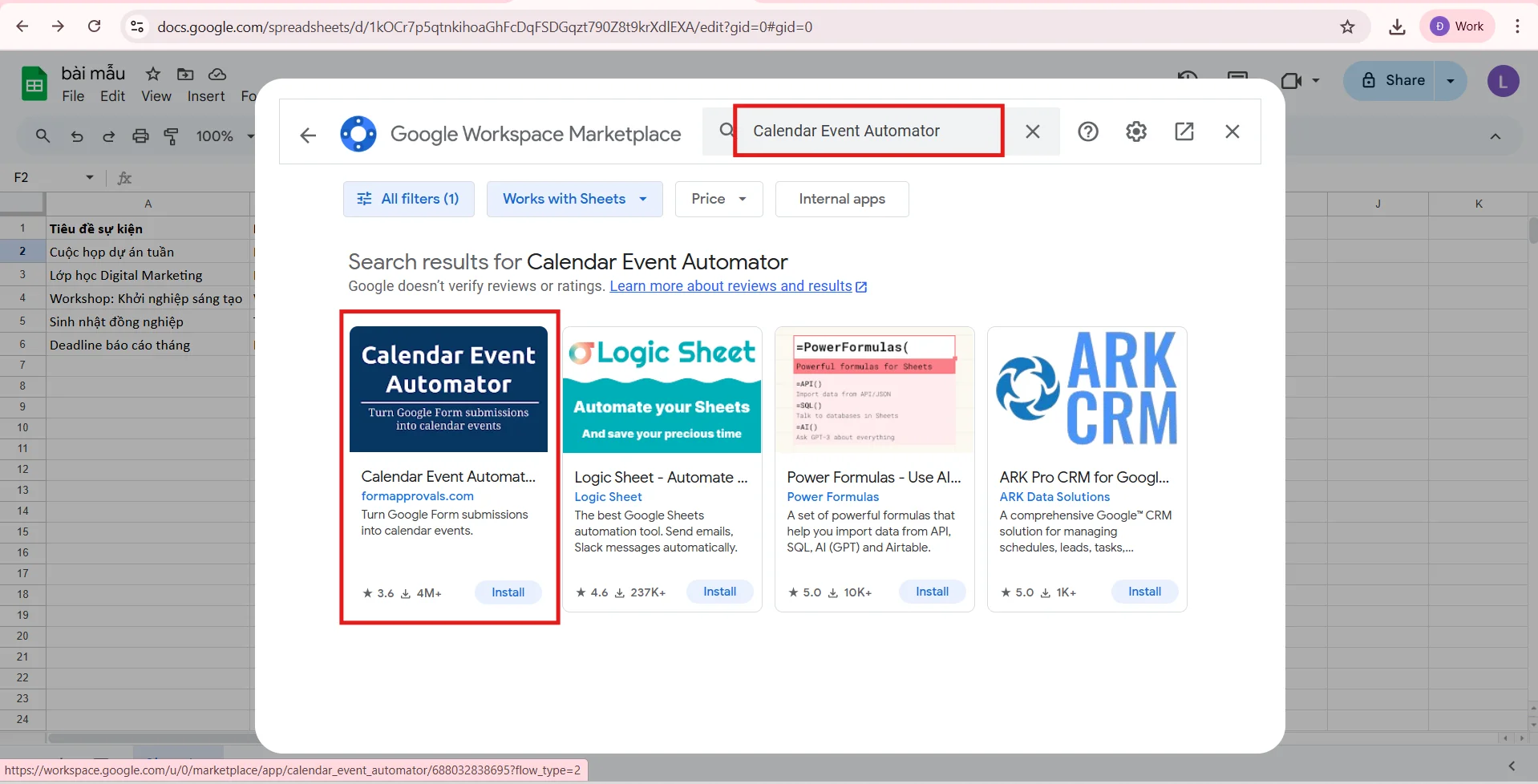This screenshot has height=784, width=1538.
Task: Open the ARK CRM app thumbnail
Action: click(x=1087, y=390)
